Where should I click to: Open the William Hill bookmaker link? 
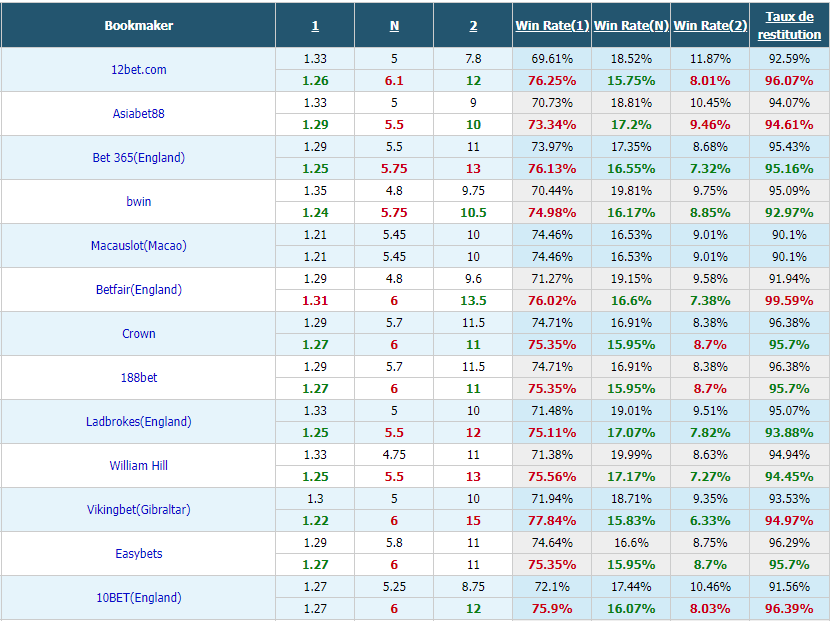(x=139, y=465)
